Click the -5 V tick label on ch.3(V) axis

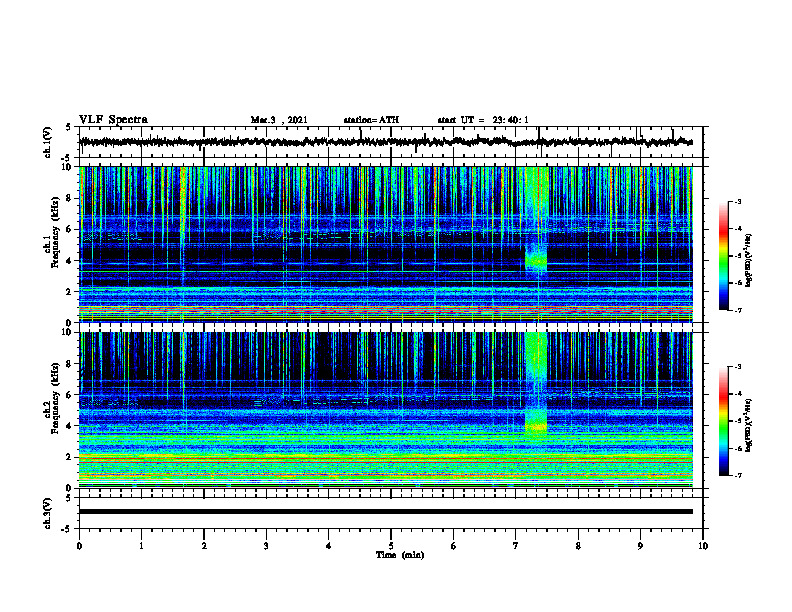(67, 529)
